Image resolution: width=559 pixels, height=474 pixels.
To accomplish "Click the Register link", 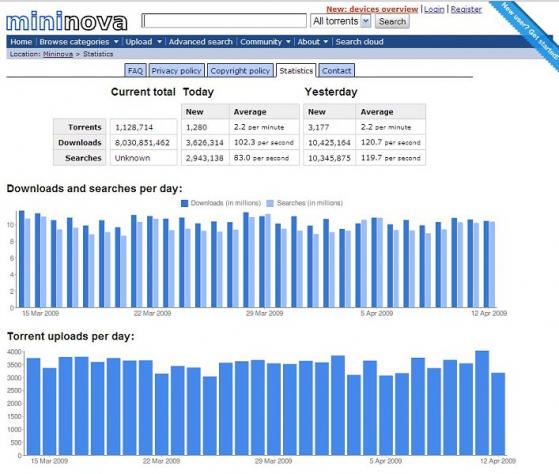I will click(x=466, y=9).
